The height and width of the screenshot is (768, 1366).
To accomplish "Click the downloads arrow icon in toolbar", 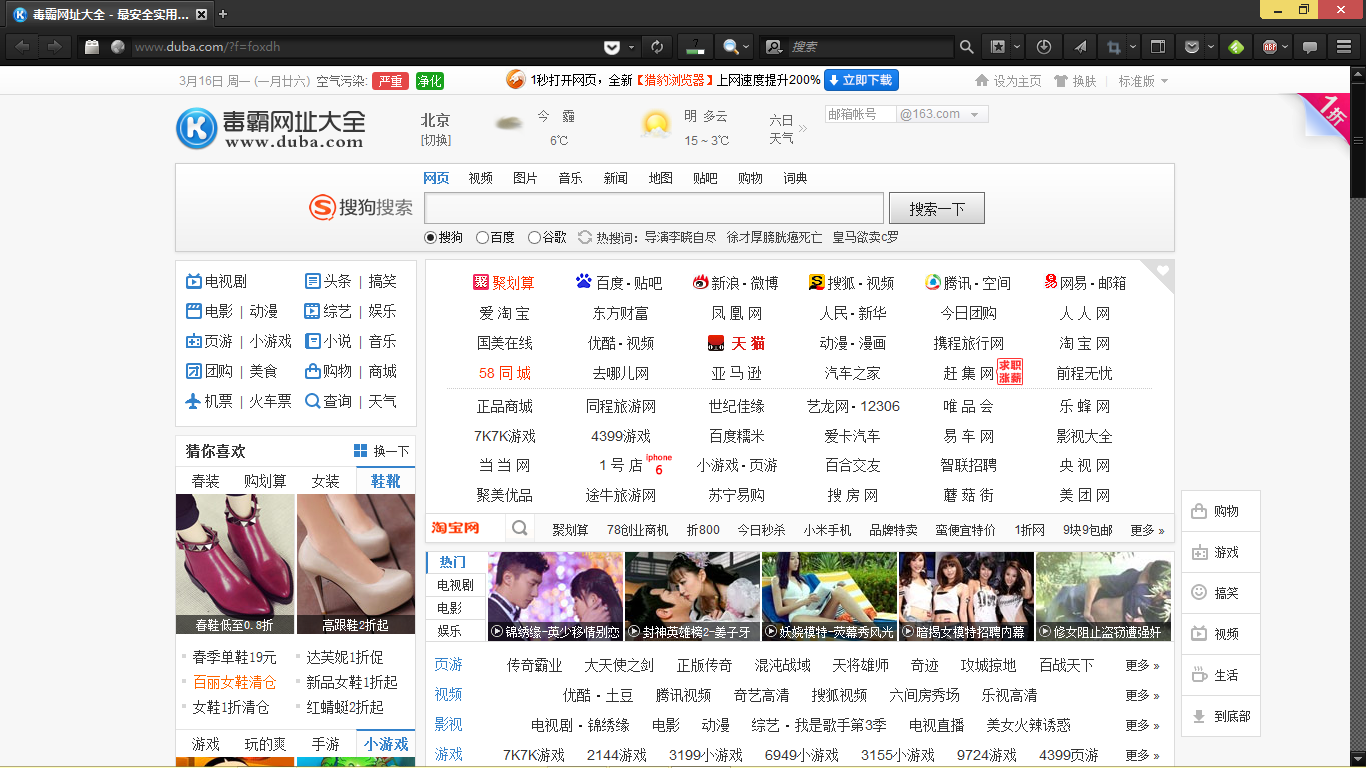I will pos(1044,47).
